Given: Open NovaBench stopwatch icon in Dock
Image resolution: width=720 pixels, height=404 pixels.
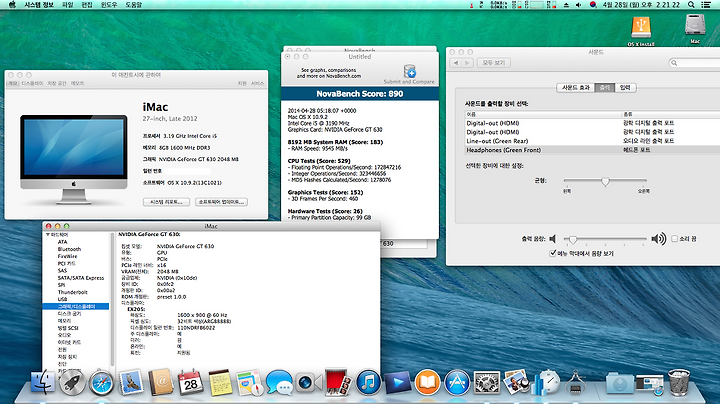Looking at the screenshot, I should point(546,383).
